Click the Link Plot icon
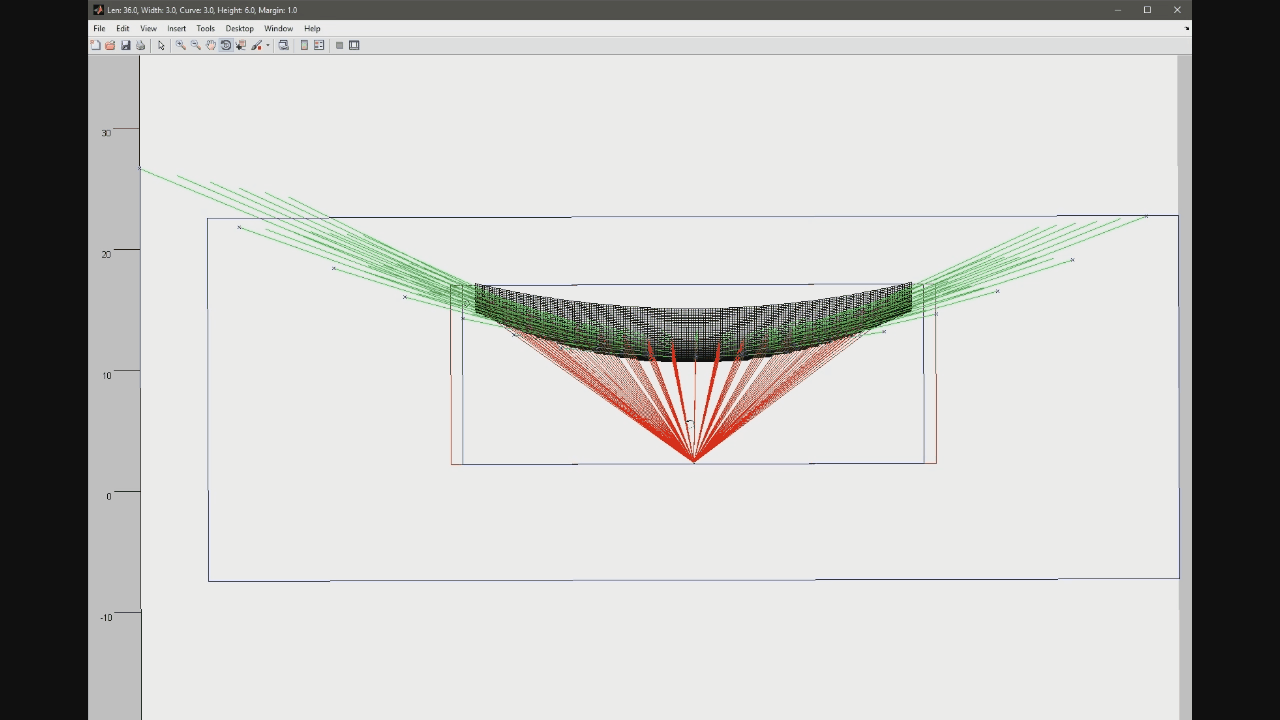Viewport: 1280px width, 720px height. 284,45
